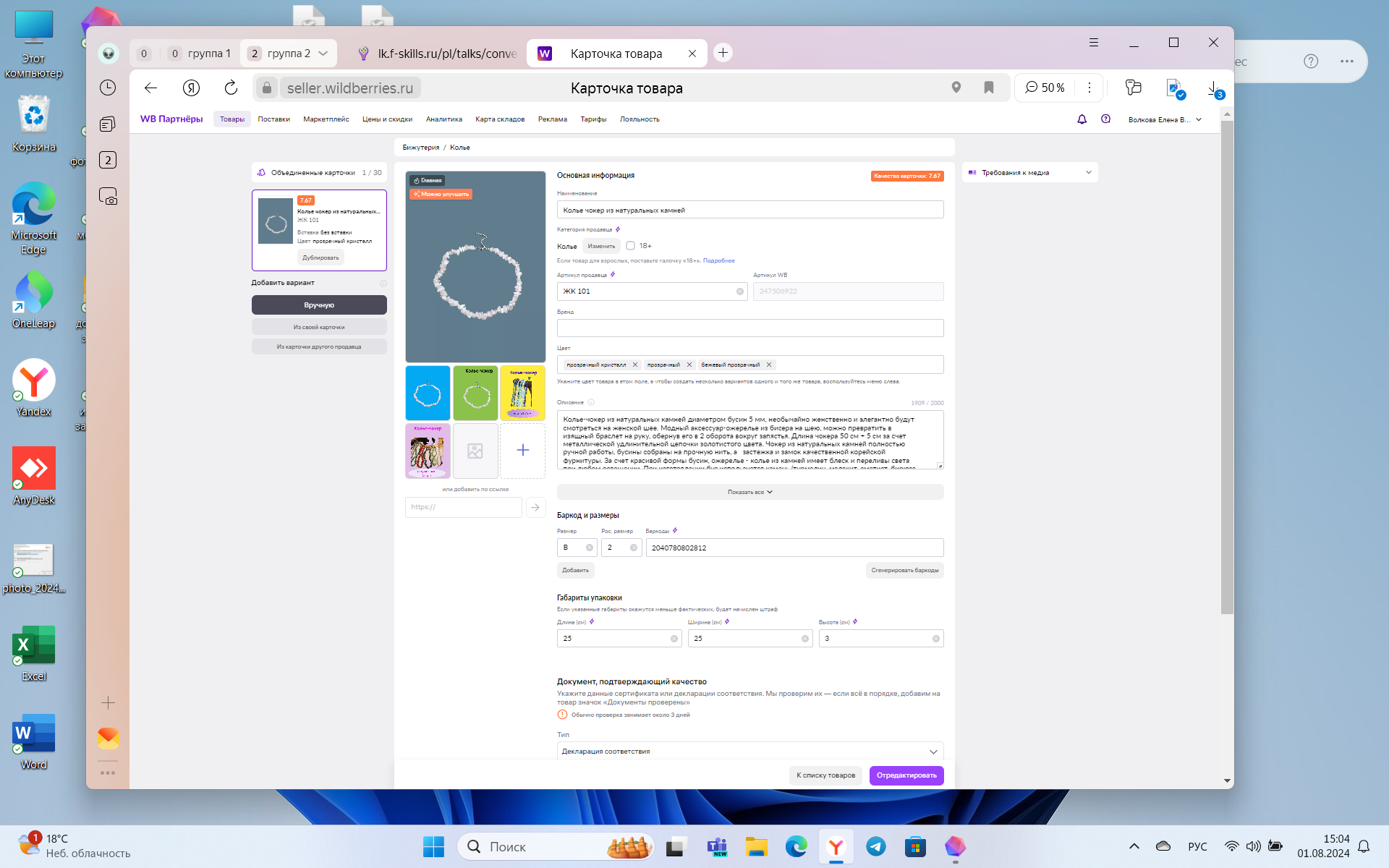Expand the группа 2 tab group chevron
The height and width of the screenshot is (868, 1389).
pos(323,54)
